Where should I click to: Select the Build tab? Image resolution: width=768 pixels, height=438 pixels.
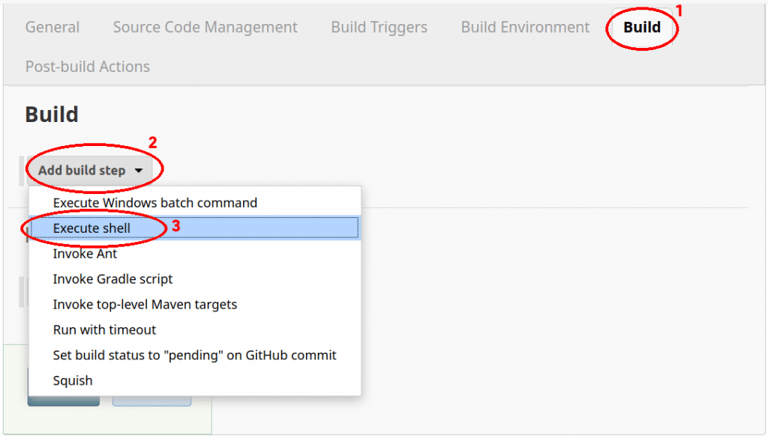click(x=642, y=27)
